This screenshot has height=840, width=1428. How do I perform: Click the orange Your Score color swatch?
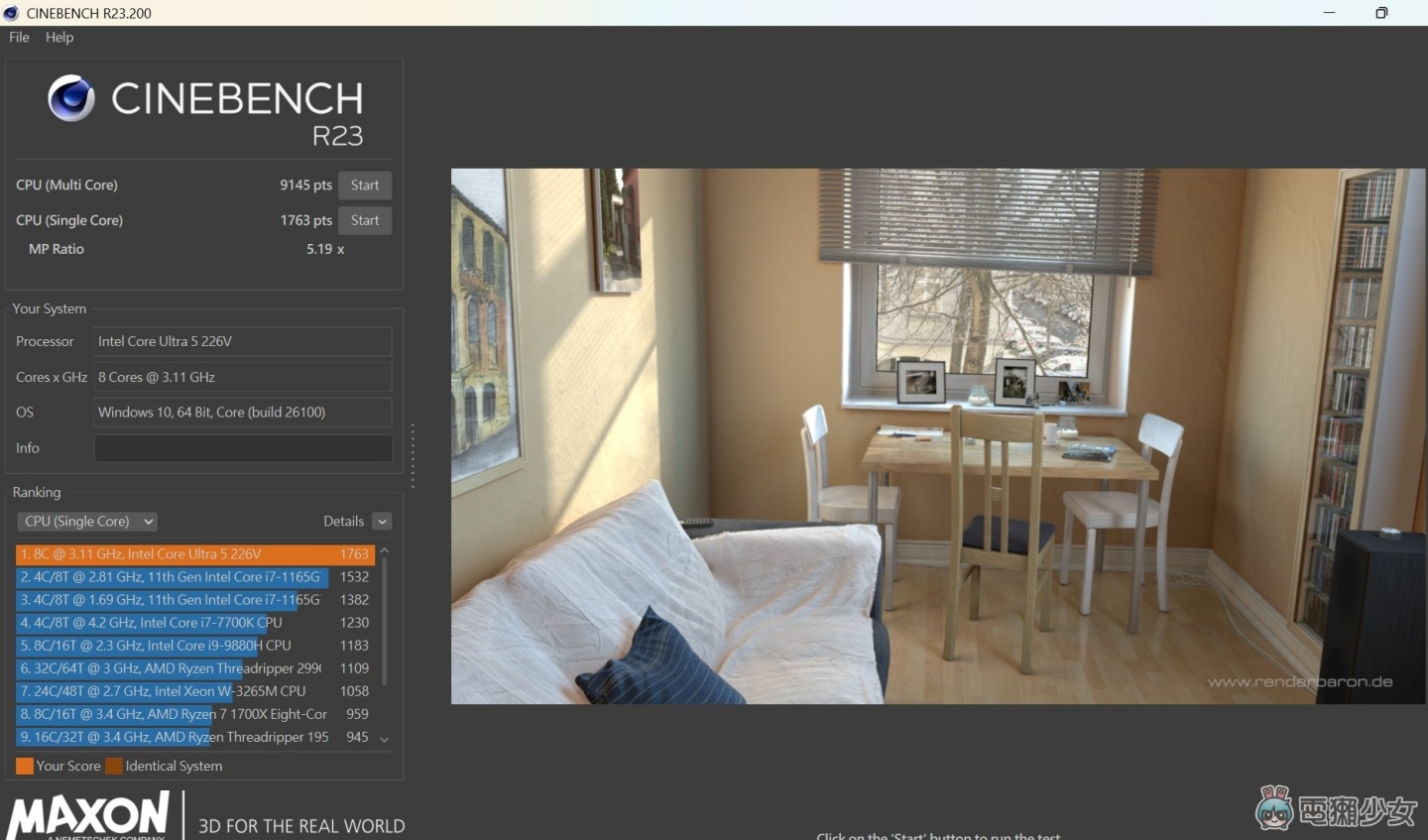point(25,766)
